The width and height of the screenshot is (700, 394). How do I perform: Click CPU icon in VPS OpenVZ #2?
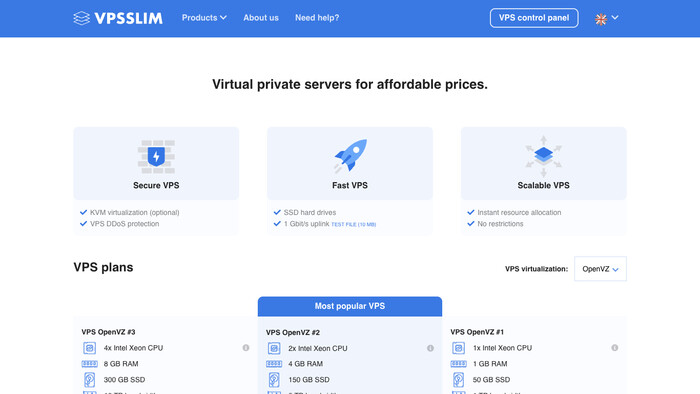(x=274, y=348)
